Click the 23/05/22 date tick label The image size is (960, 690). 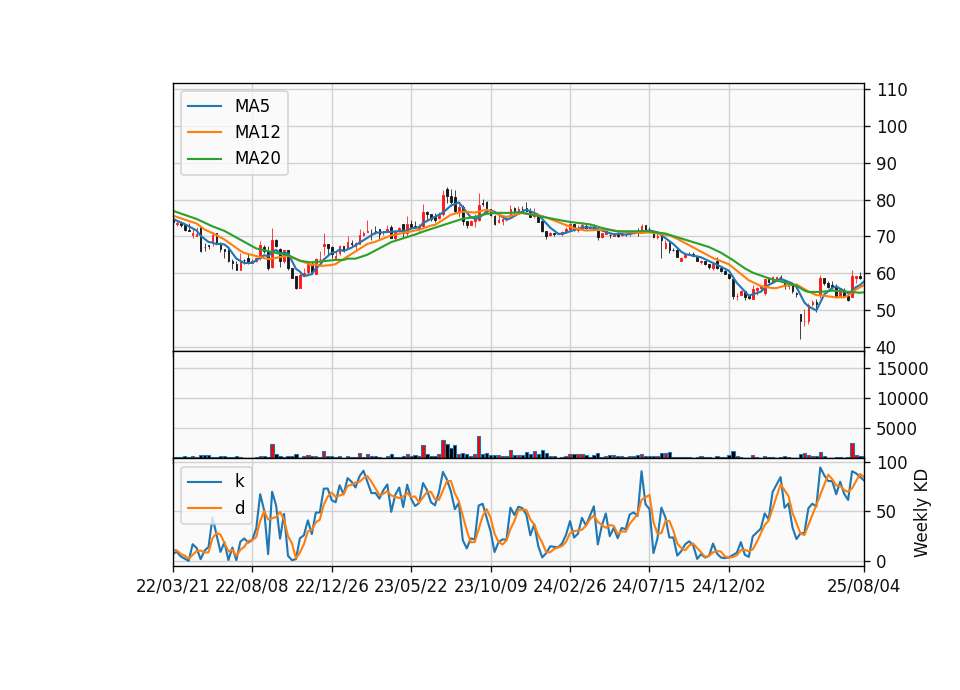411,586
